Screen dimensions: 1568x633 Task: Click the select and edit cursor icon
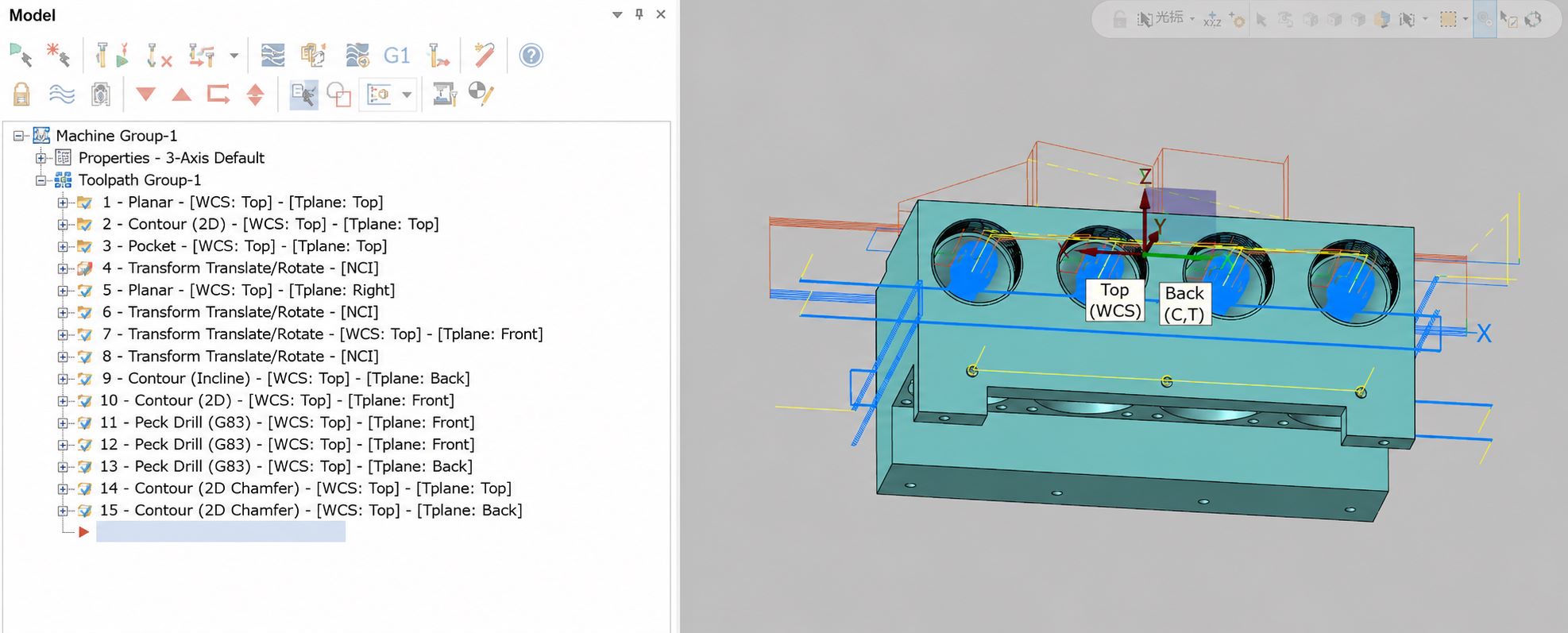click(1508, 19)
